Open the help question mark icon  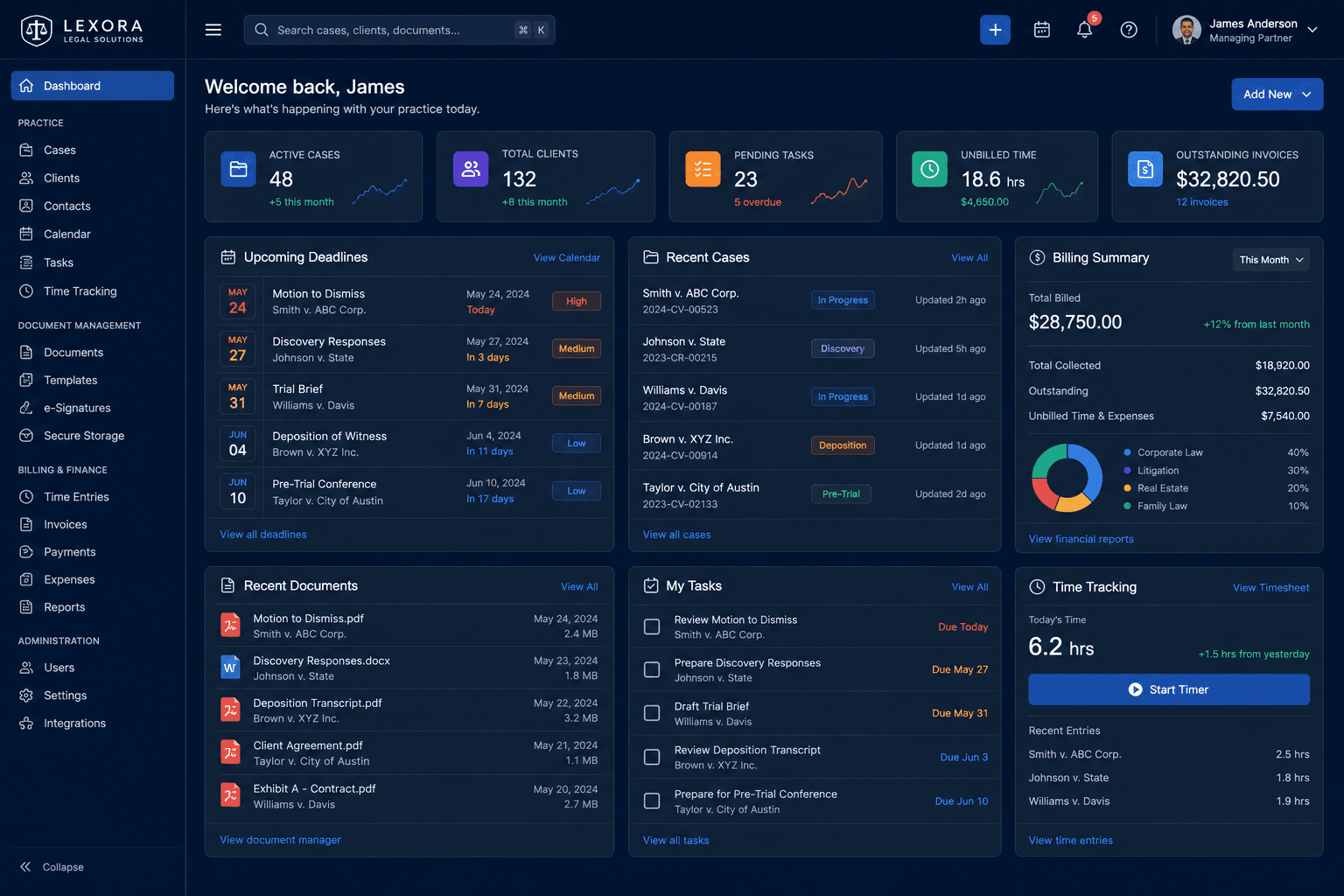[x=1129, y=30]
